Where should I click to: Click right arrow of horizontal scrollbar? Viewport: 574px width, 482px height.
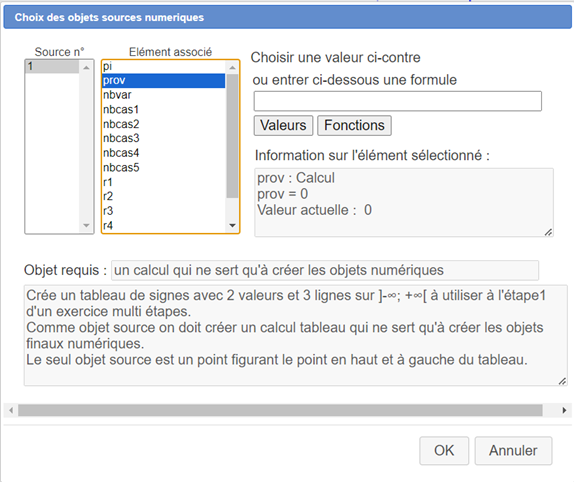[564, 410]
